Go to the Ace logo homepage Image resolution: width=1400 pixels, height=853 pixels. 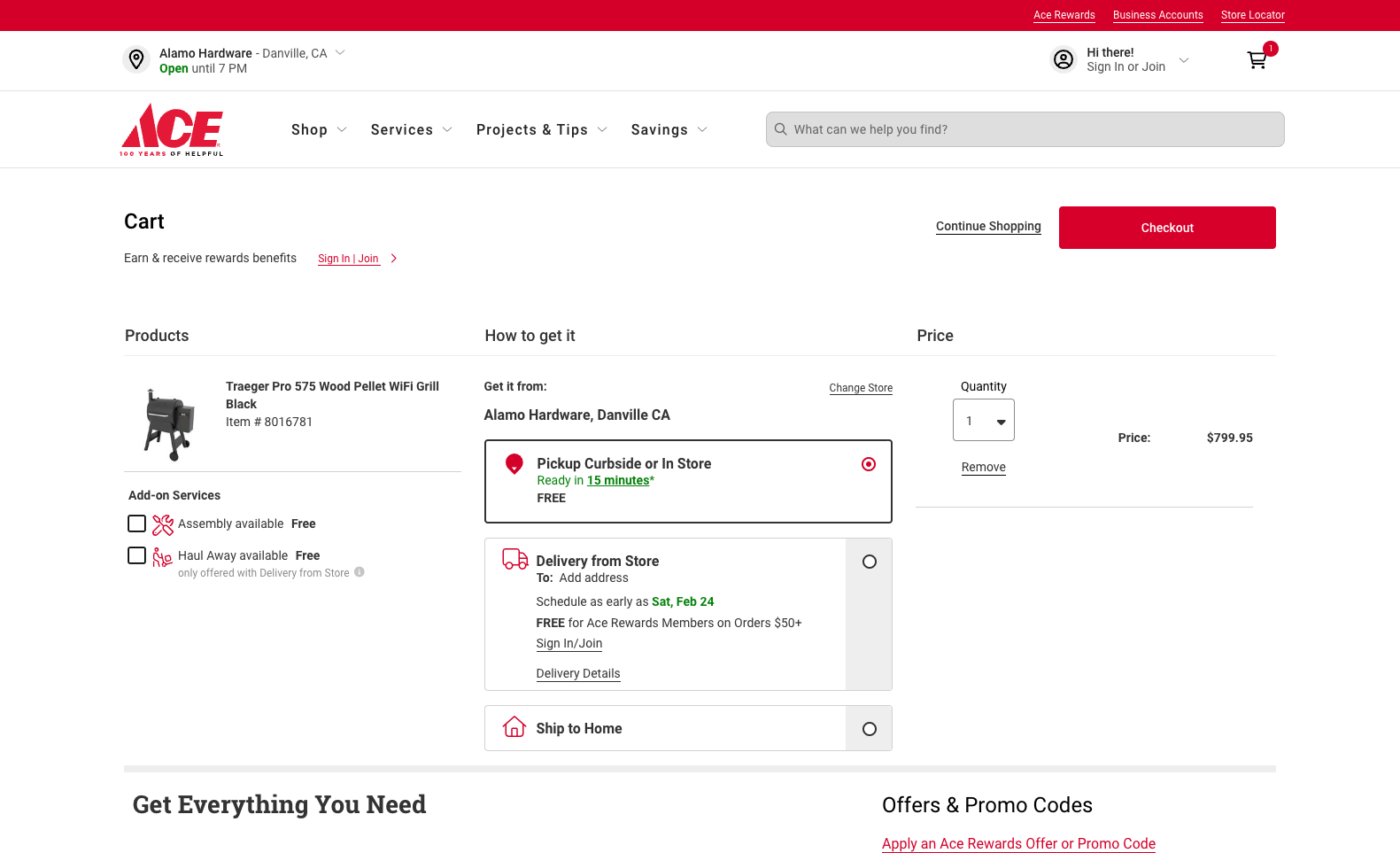172,129
